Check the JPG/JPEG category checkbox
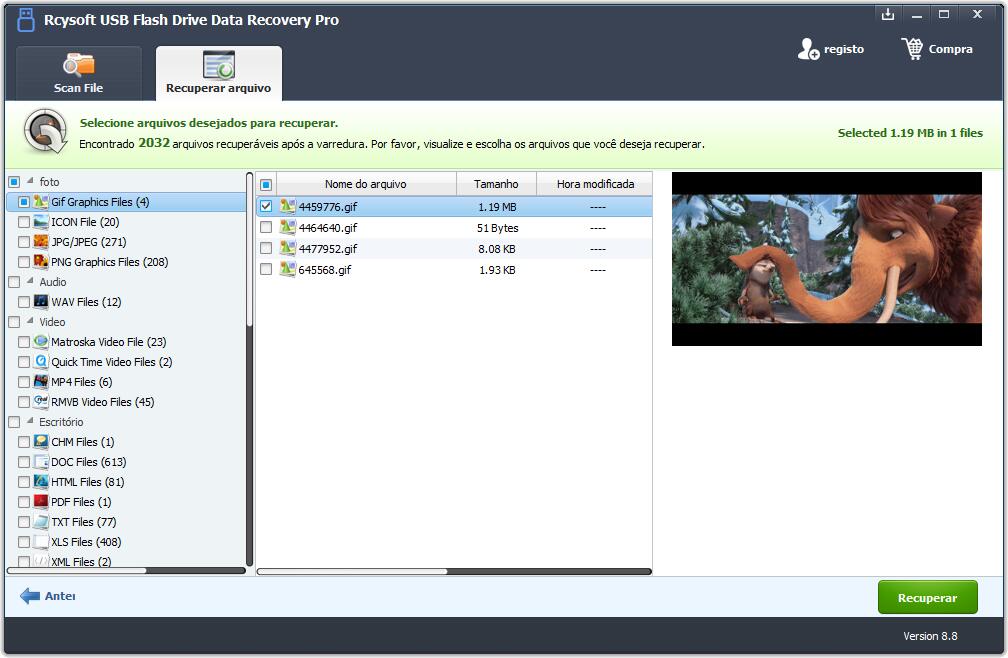The width and height of the screenshot is (1008, 658). [x=24, y=242]
